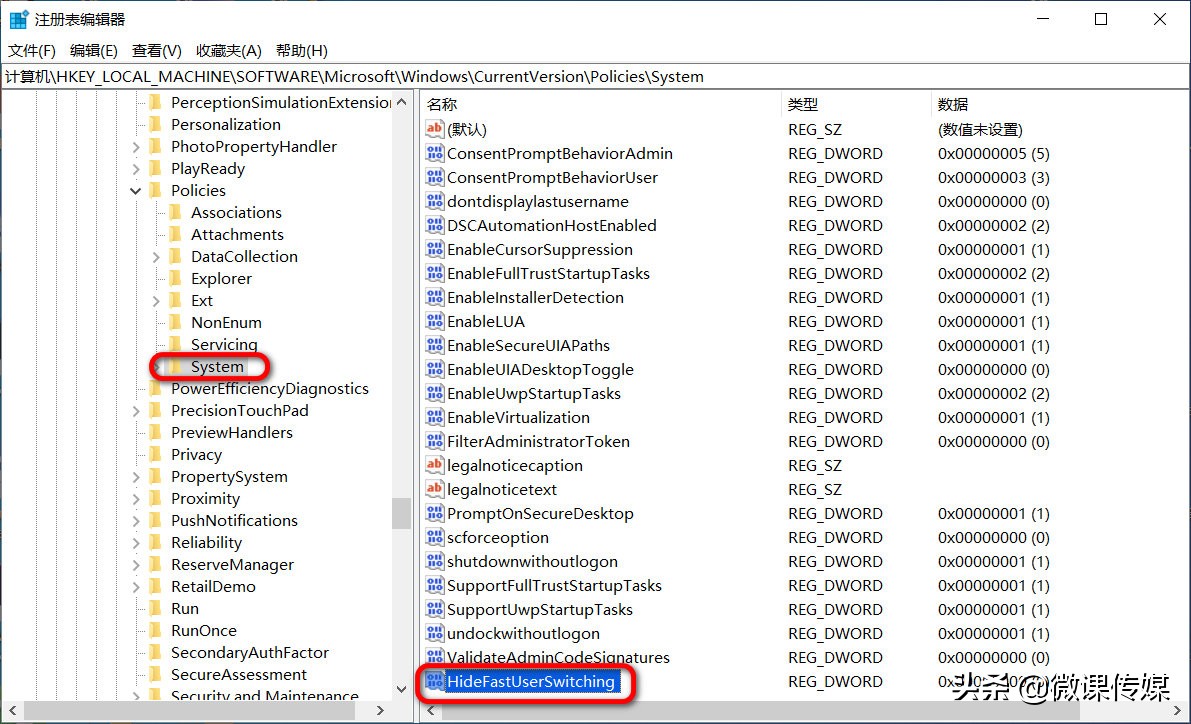Click the folder icon of the Policies key
1191x724 pixels.
pos(156,190)
